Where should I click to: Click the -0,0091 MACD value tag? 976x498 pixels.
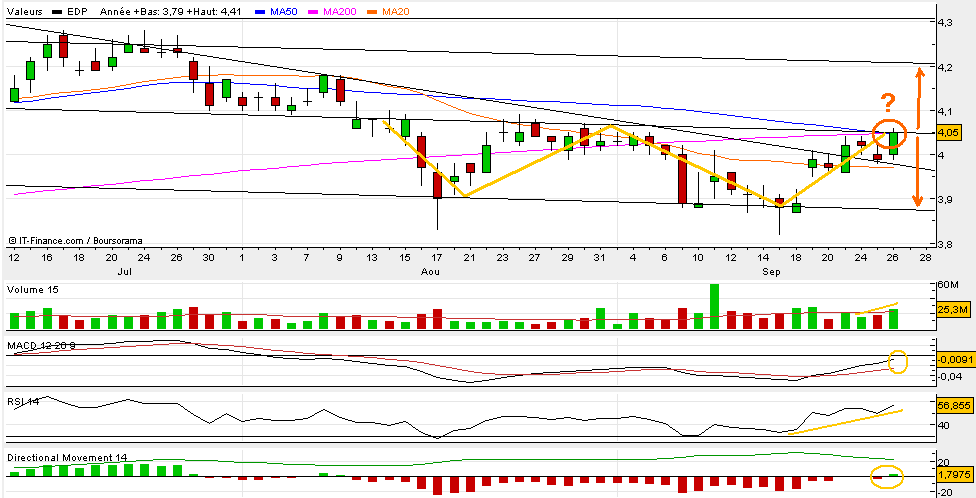tap(954, 360)
